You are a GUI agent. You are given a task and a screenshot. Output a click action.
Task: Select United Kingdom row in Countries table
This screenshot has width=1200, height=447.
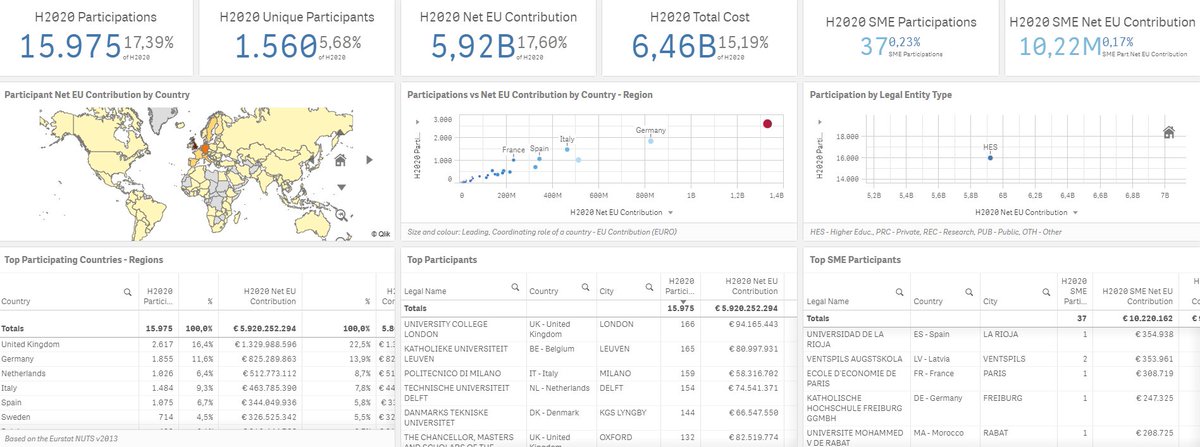click(198, 345)
